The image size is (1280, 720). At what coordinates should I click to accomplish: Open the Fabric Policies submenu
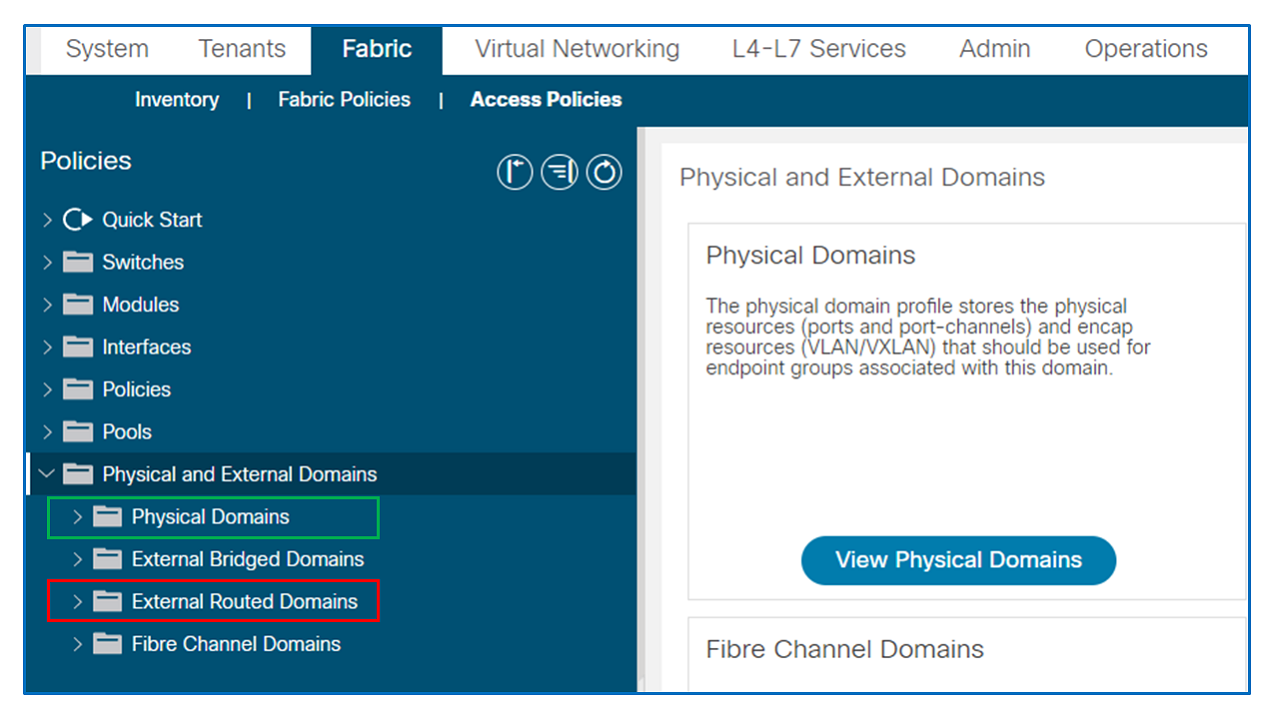click(344, 100)
